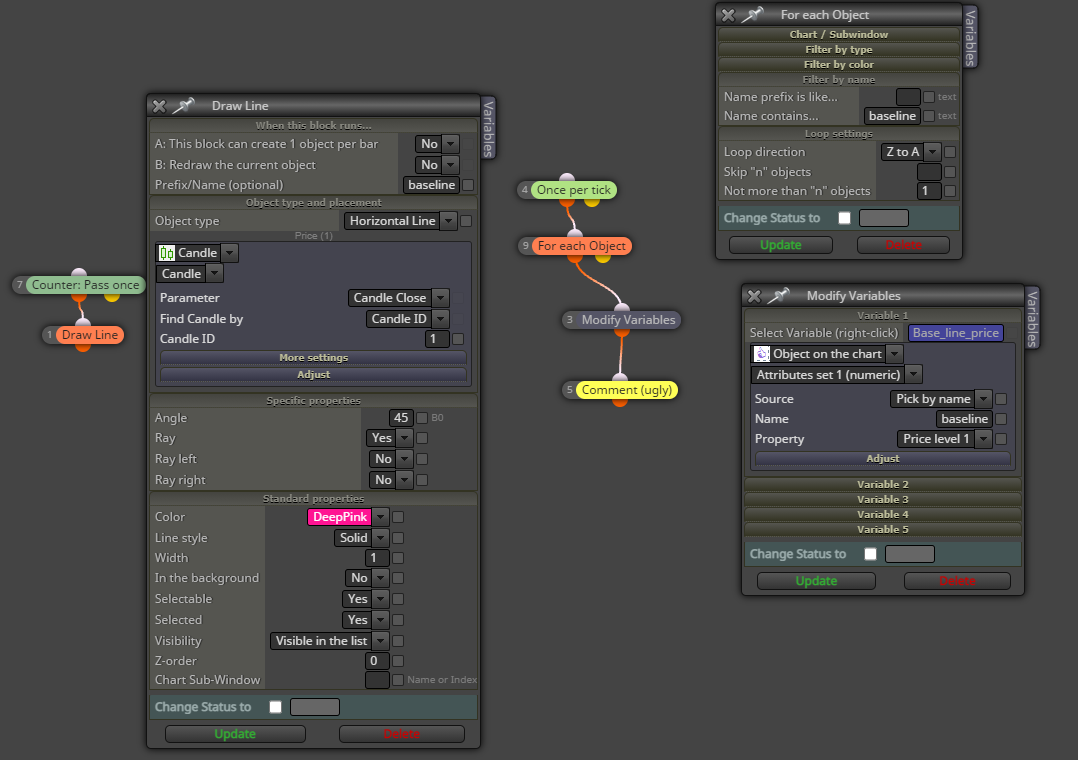1078x760 pixels.
Task: Click the input connector atop Once per tick node
Action: 567,177
